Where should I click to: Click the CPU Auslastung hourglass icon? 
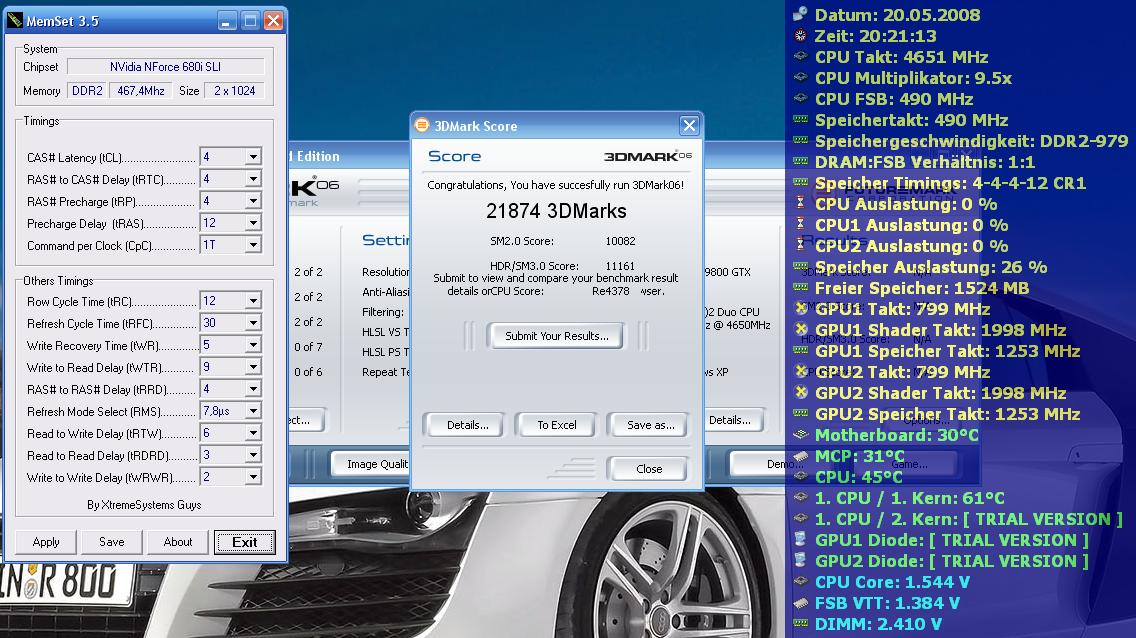click(800, 203)
